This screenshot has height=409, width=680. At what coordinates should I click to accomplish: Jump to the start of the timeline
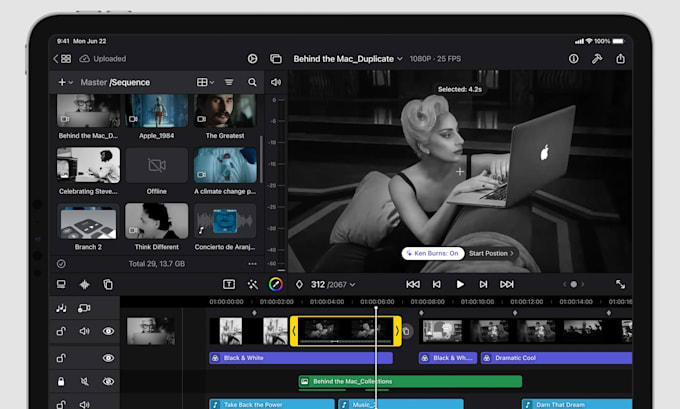[x=413, y=285]
